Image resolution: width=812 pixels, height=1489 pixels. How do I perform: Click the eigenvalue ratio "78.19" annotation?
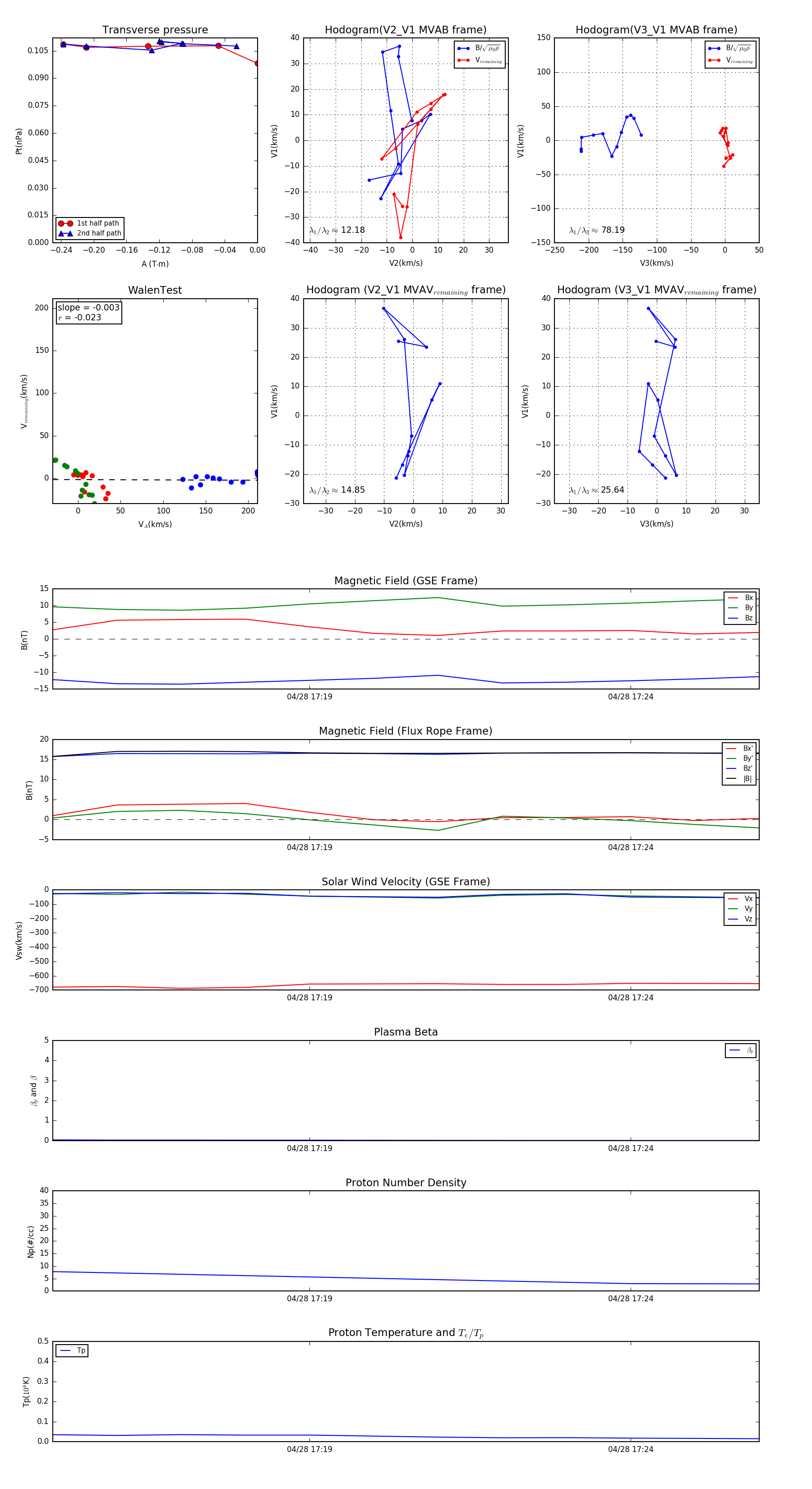(596, 230)
